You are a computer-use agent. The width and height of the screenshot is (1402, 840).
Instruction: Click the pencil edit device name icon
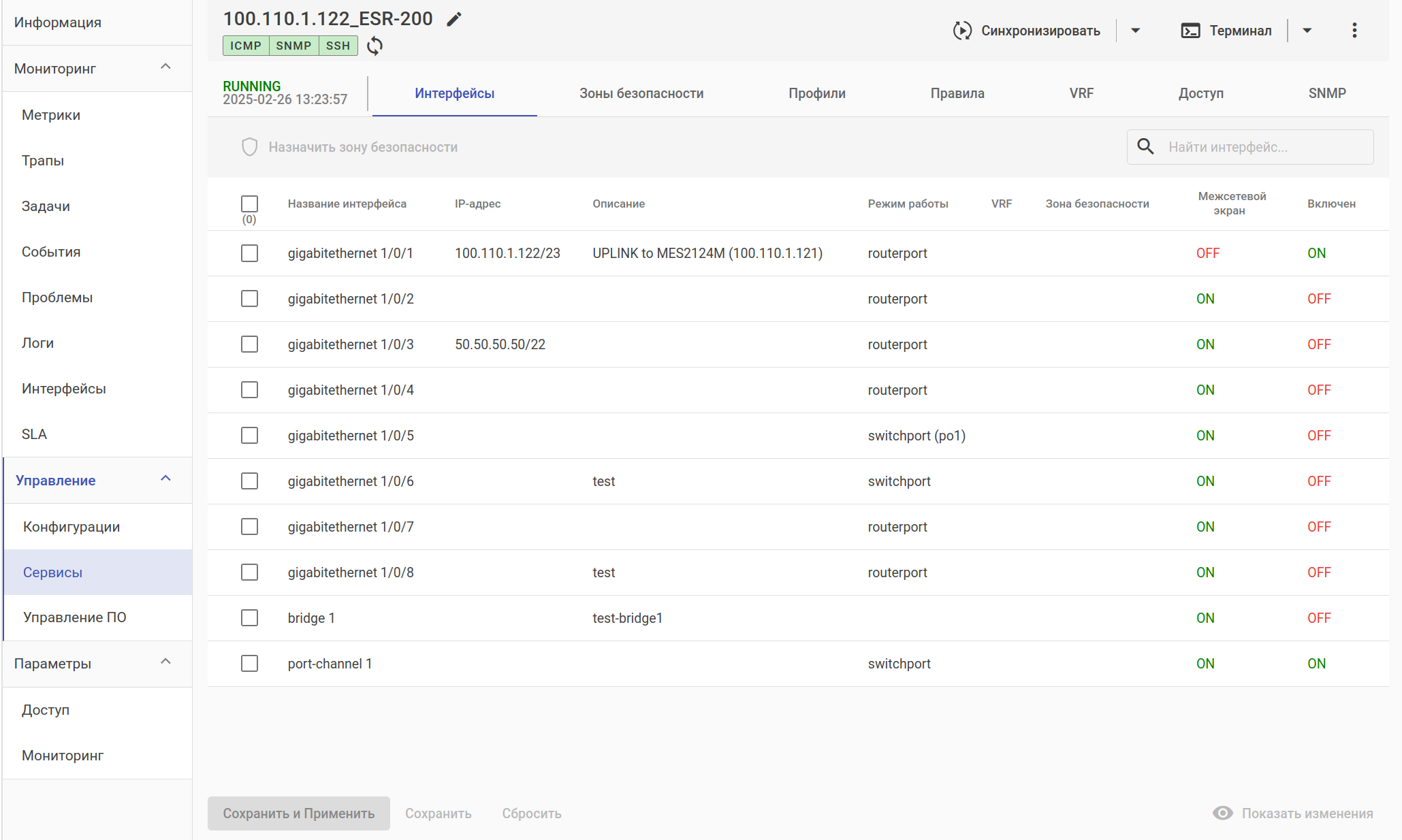point(454,19)
